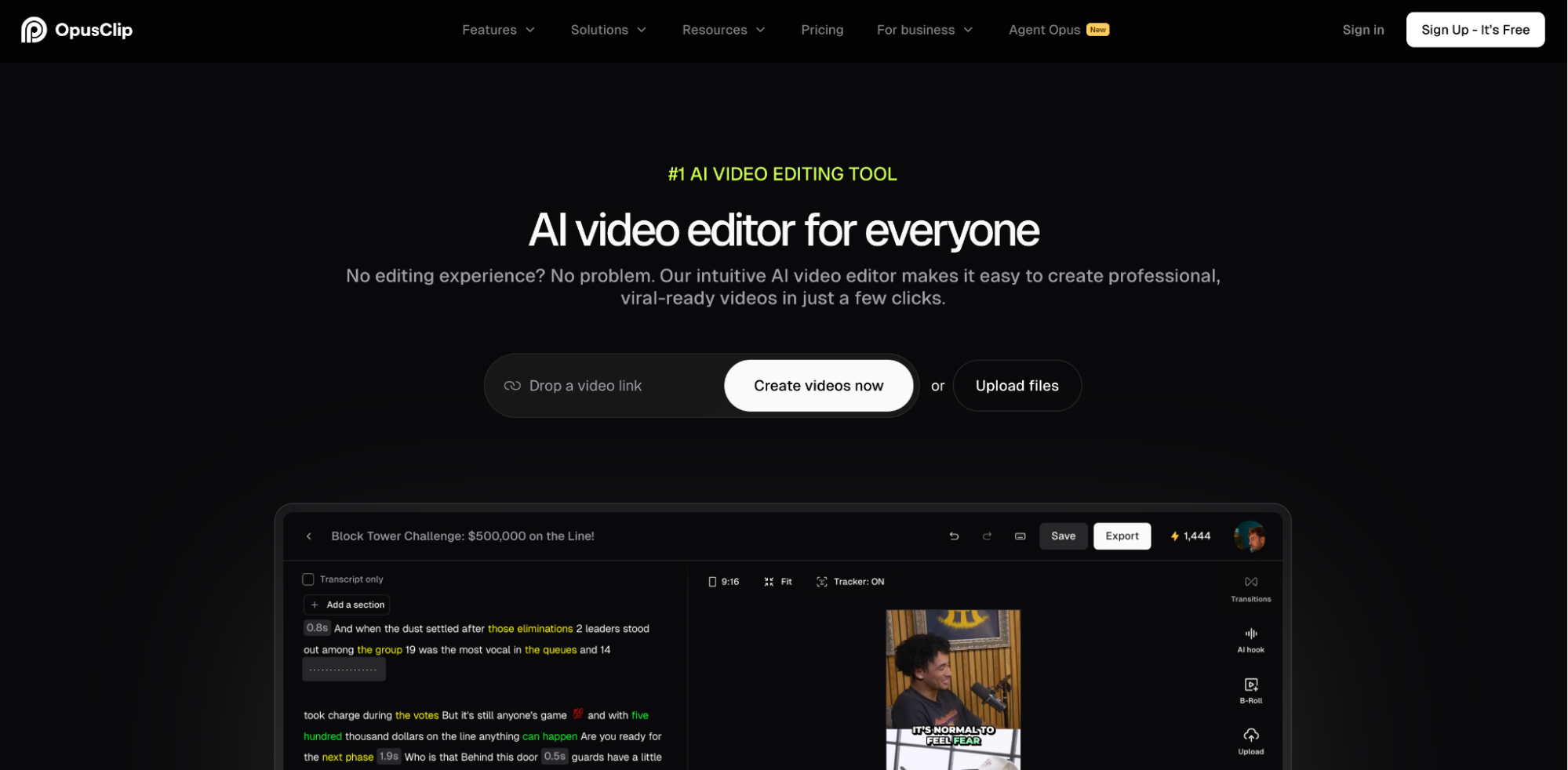This screenshot has width=1568, height=770.
Task: Click the 1.9s pause marker in transcript
Action: (x=389, y=757)
